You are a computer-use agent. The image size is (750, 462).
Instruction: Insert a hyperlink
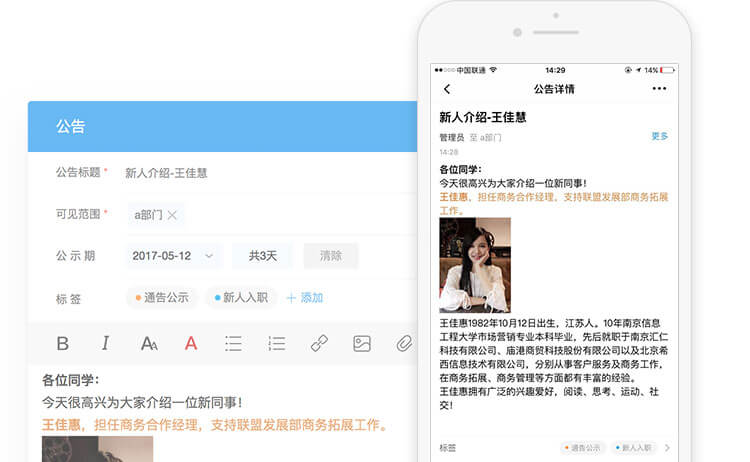(319, 344)
